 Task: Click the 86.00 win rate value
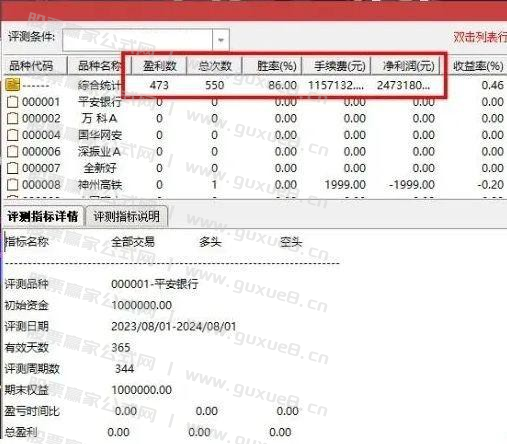[x=283, y=85]
